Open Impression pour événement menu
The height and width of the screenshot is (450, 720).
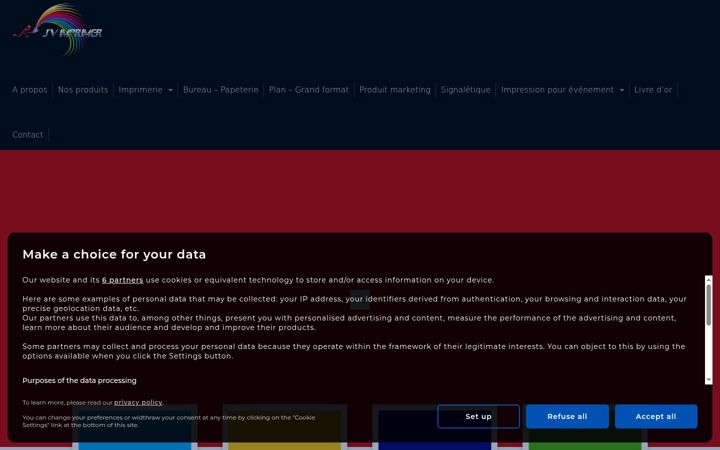(x=557, y=90)
